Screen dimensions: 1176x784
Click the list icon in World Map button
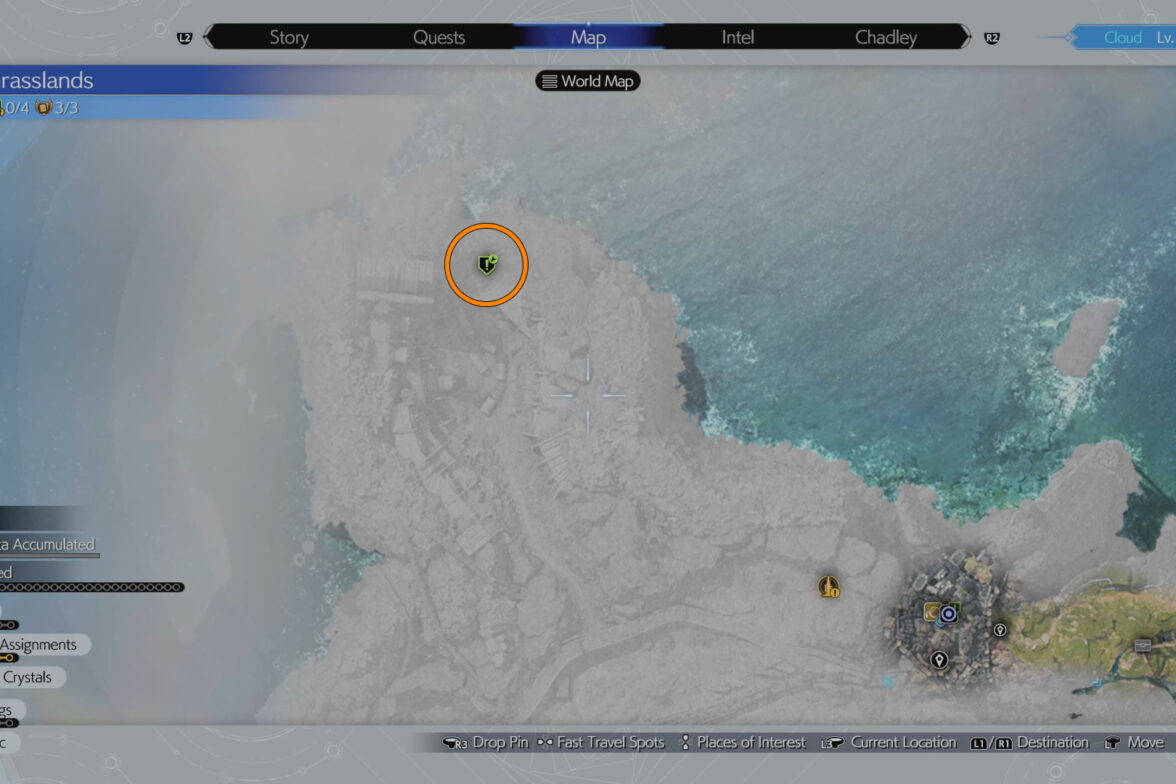click(550, 81)
